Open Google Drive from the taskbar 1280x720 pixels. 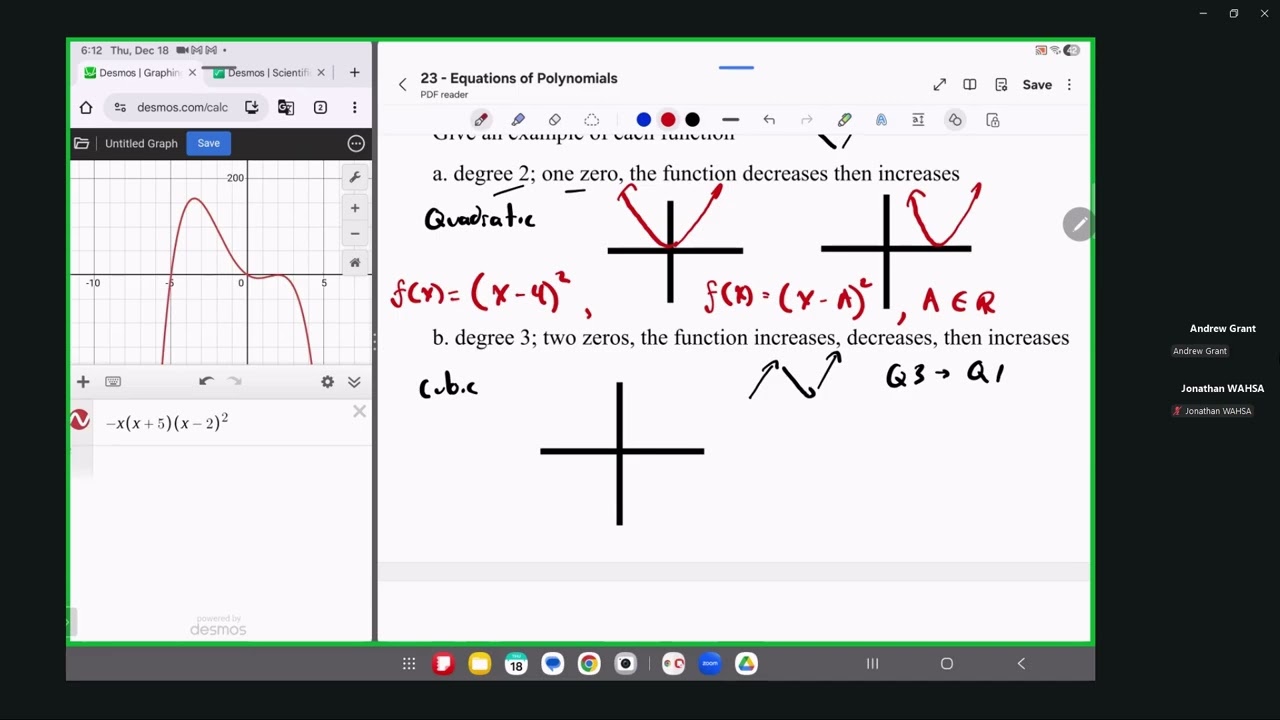[746, 664]
